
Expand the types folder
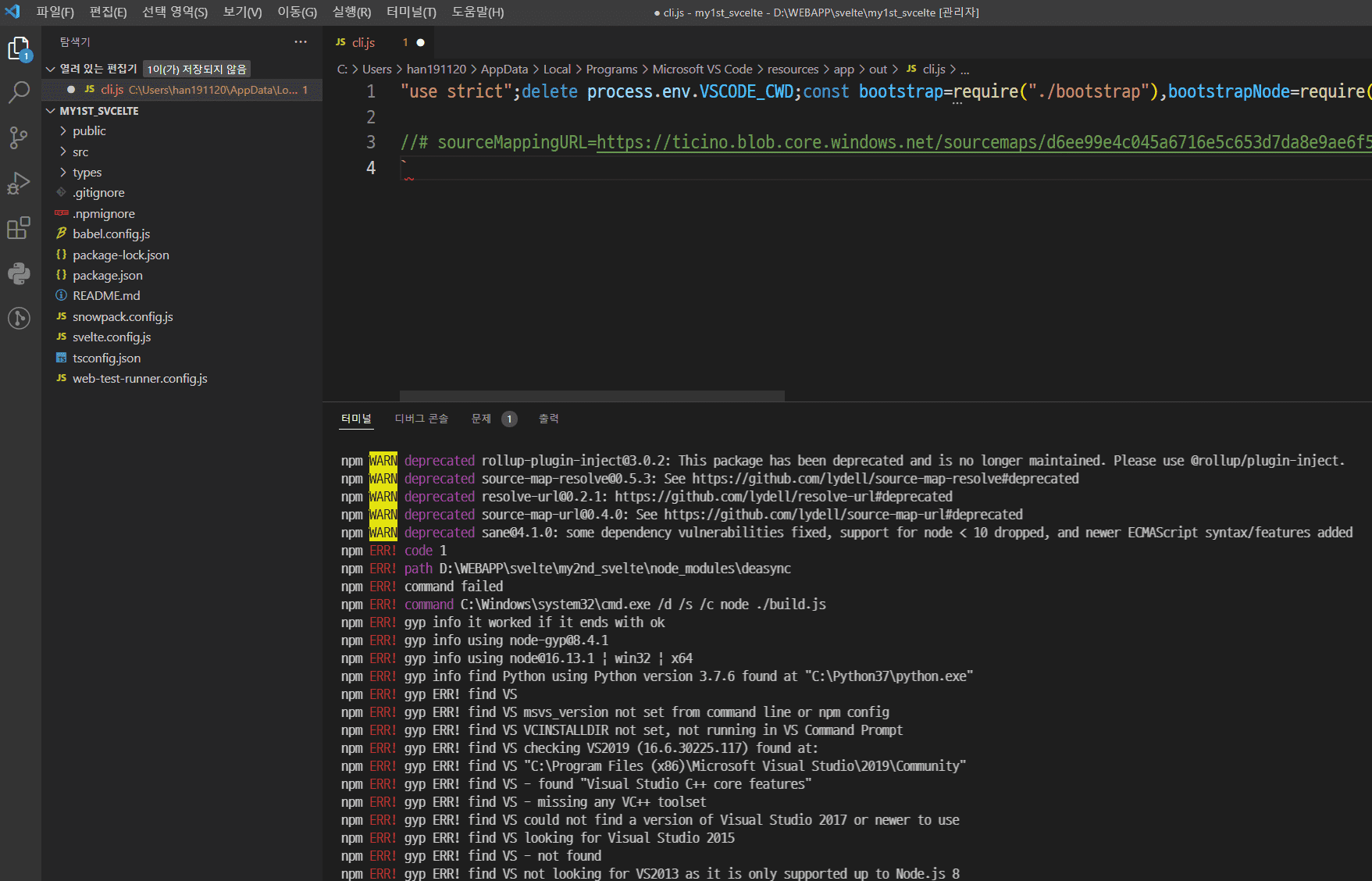click(x=87, y=173)
